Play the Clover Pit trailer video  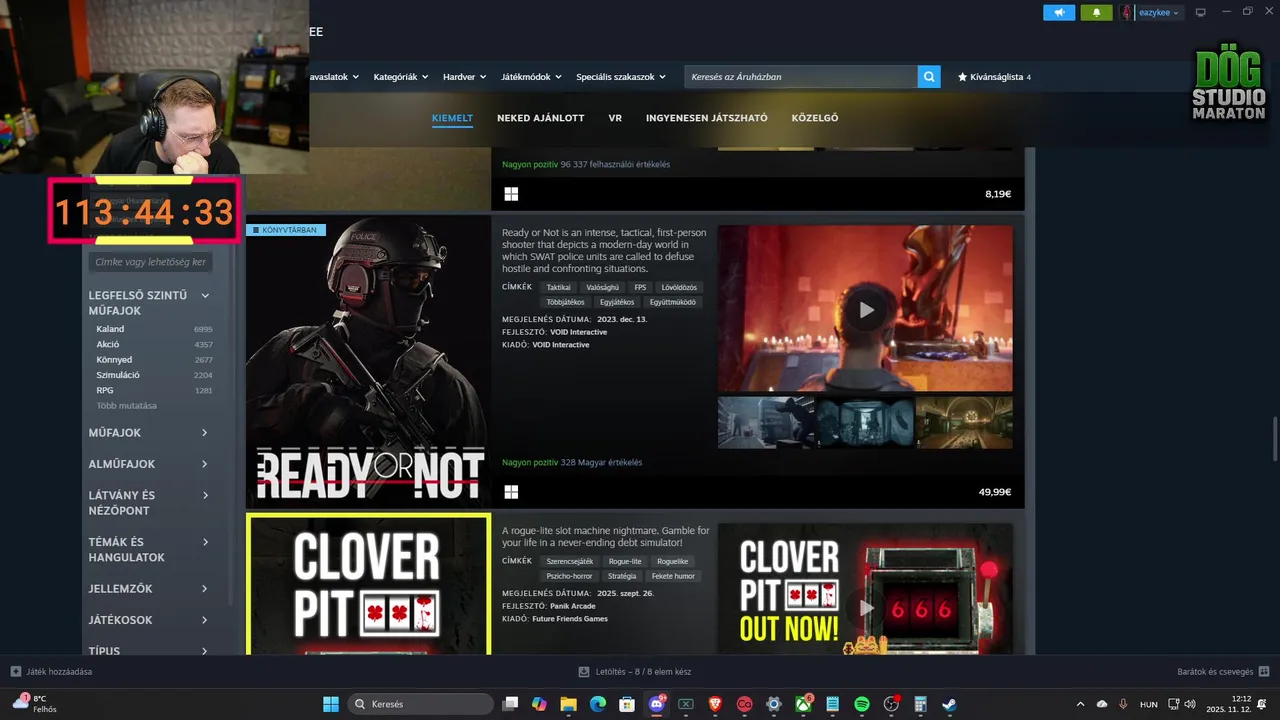(866, 608)
